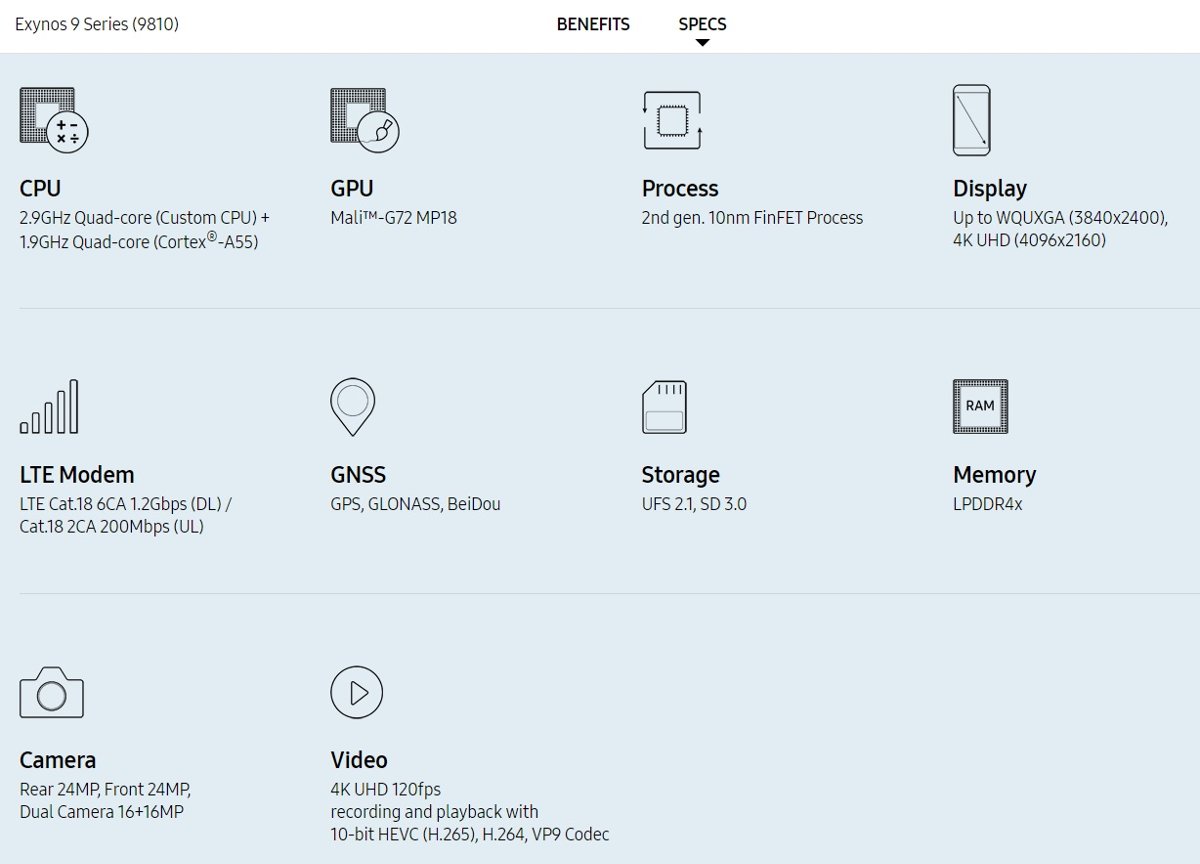Click the LPDDR4x memory text
Screen dimensions: 1200x864
point(987,504)
